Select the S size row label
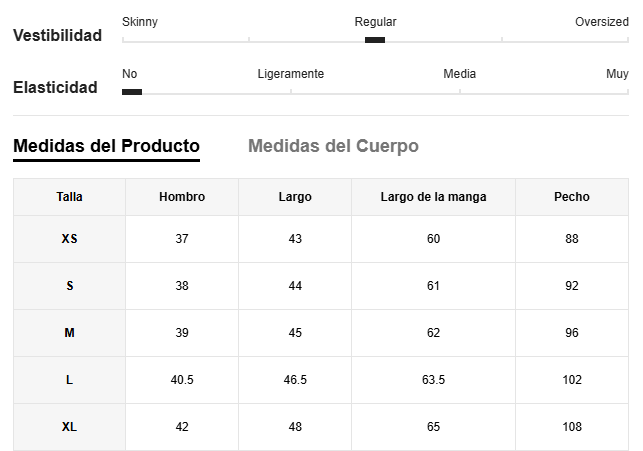The height and width of the screenshot is (451, 643). [69, 286]
